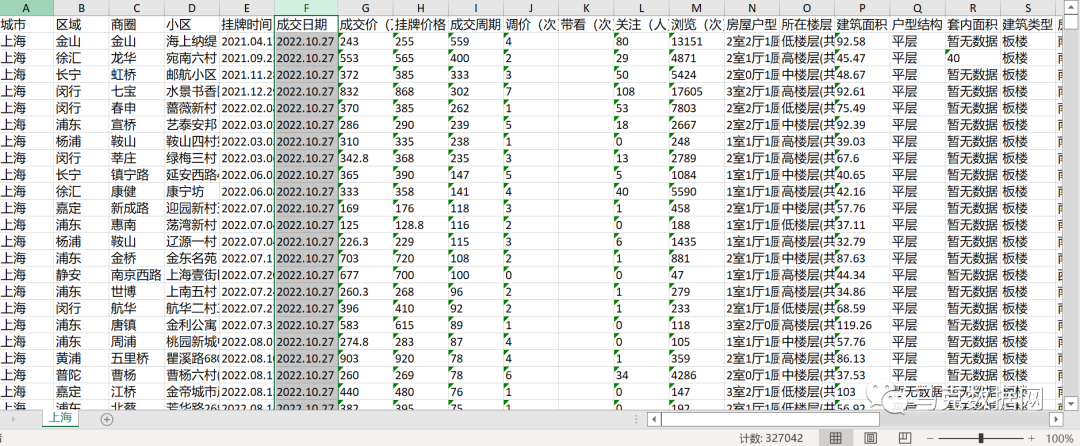Viewport: 1080px width, 446px height.
Task: Select the 七宝 cell
Action: click(136, 91)
